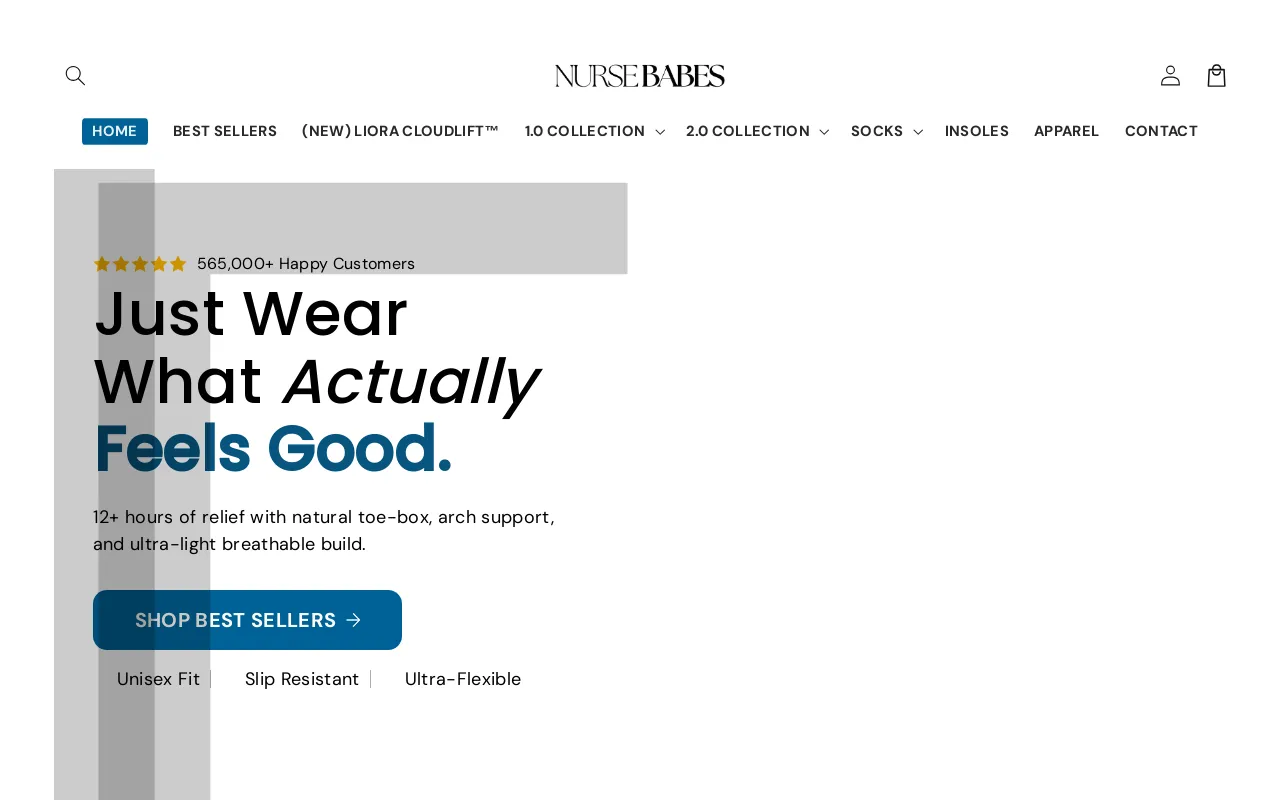Image resolution: width=1280 pixels, height=800 pixels.
Task: Visit the Contact page
Action: pyautogui.click(x=1161, y=131)
